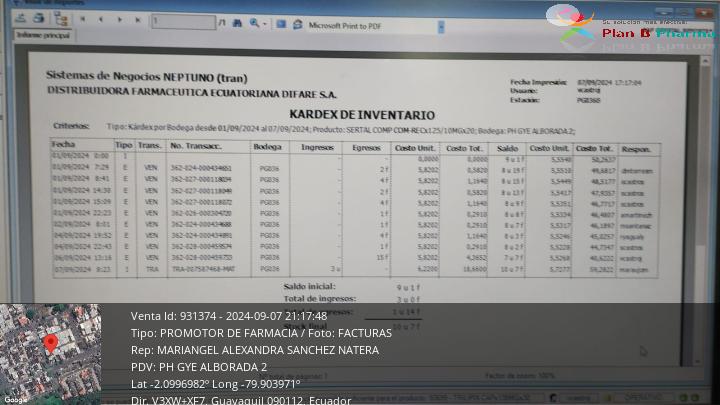Click the Fecha column header
Image resolution: width=720 pixels, height=405 pixels.
click(63, 144)
